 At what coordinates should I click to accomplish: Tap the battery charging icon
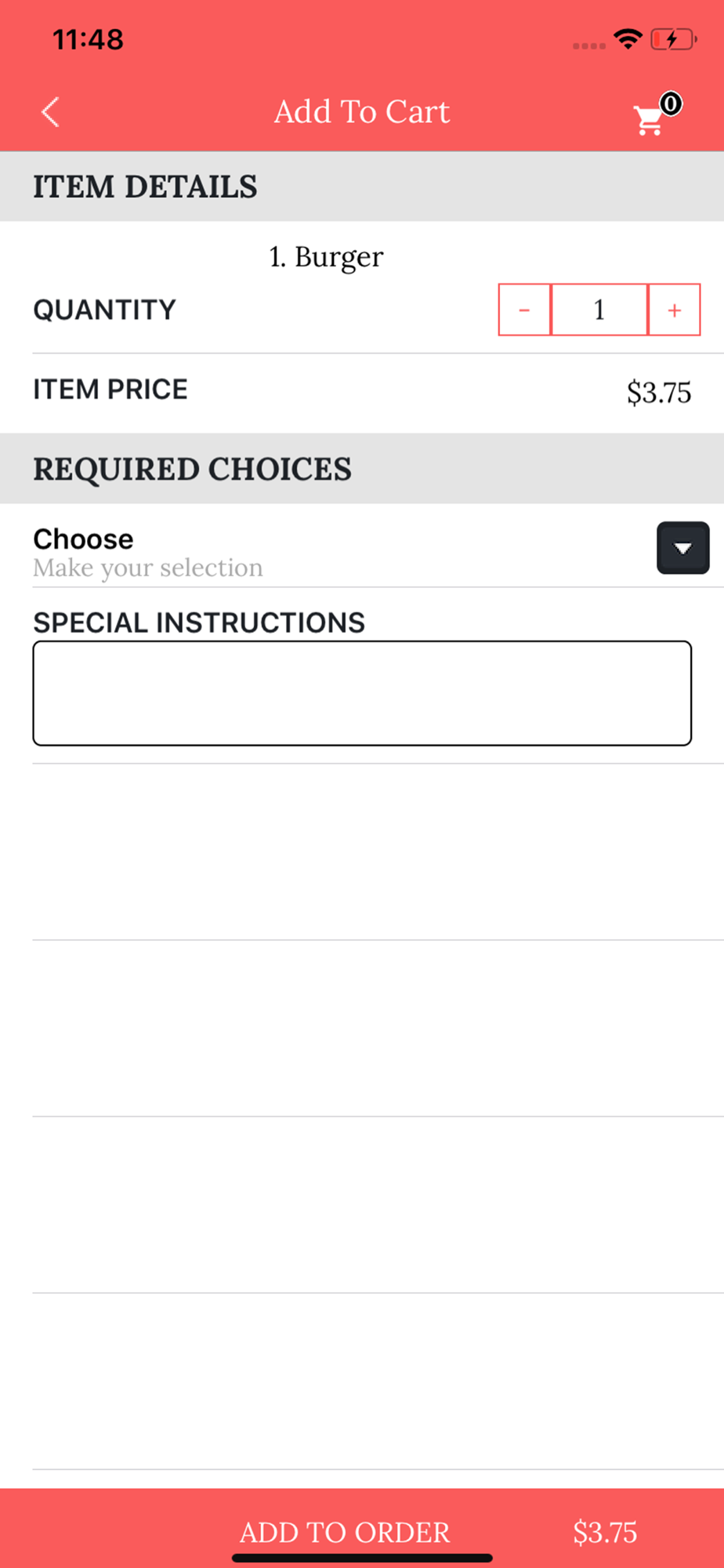click(x=672, y=39)
